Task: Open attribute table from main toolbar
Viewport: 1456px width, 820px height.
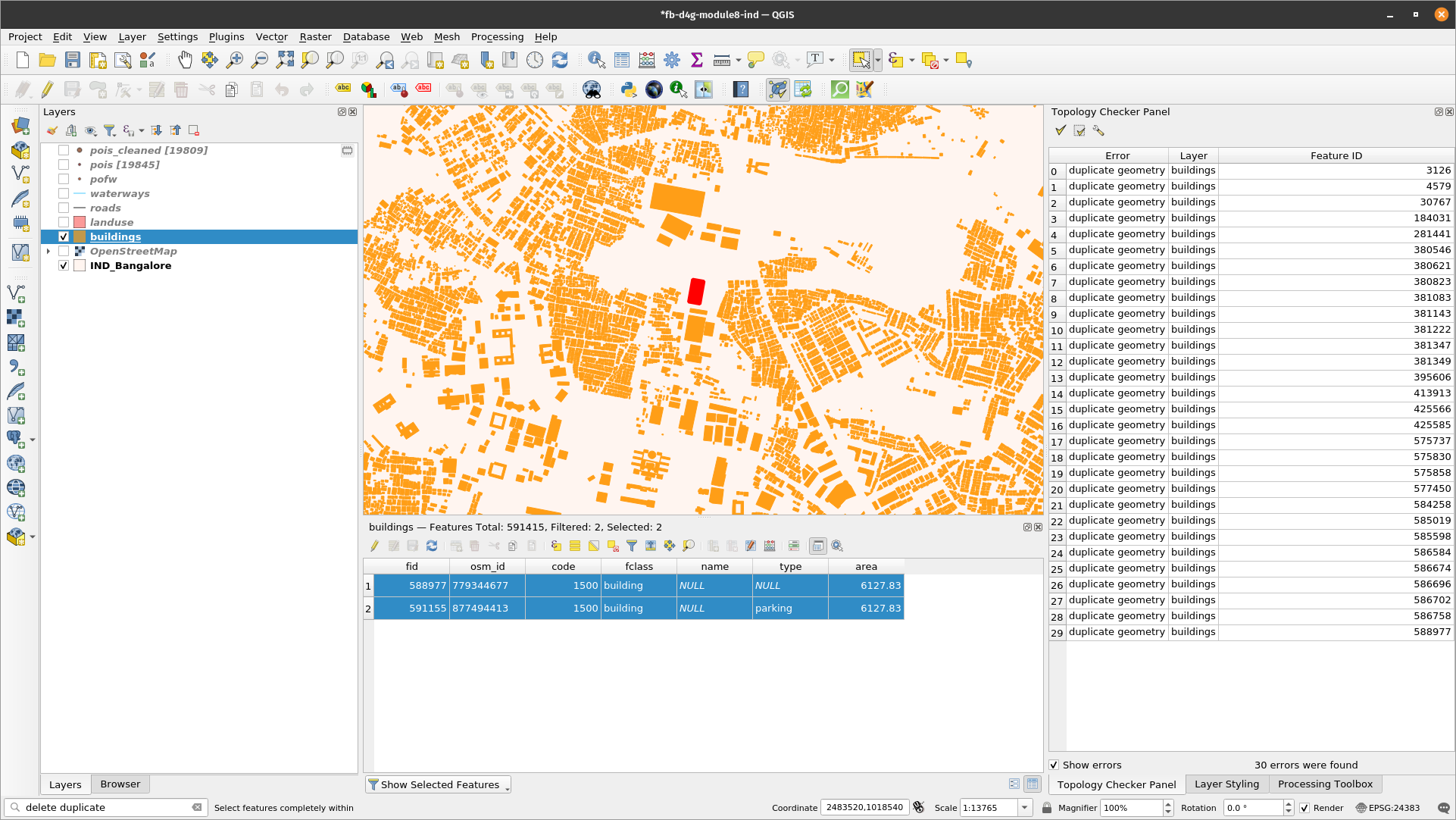Action: pos(622,61)
